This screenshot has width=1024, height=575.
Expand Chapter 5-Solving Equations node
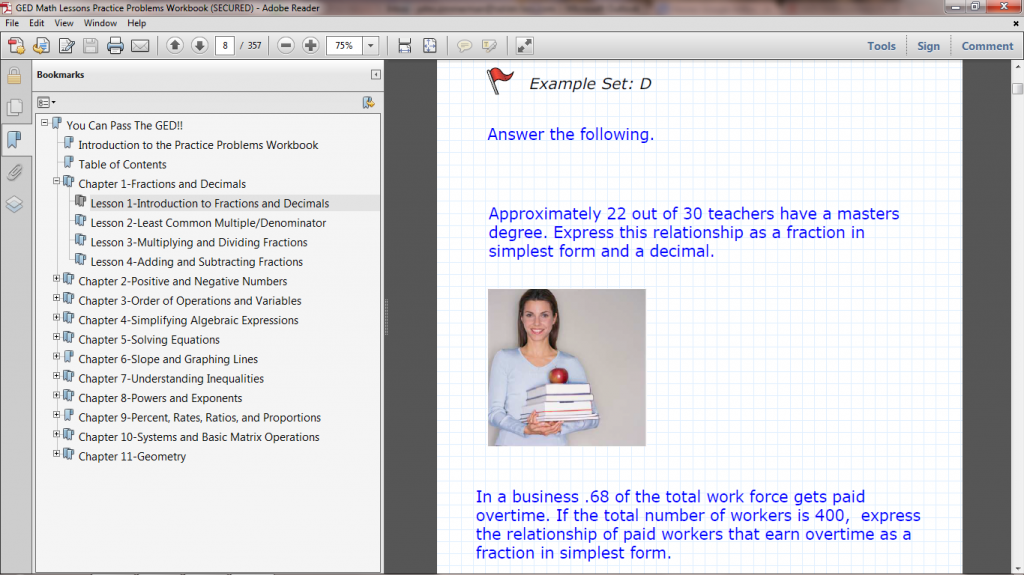[57, 337]
